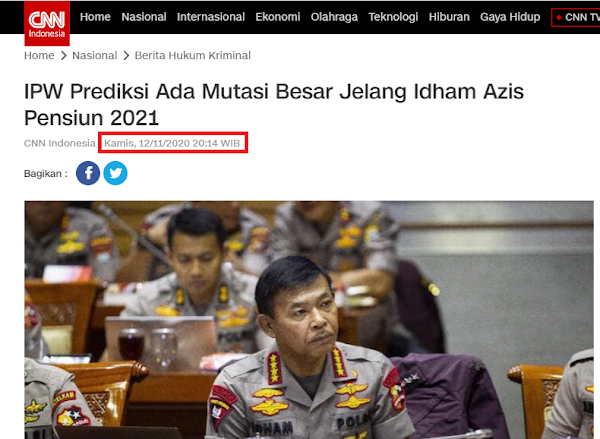Viewport: 600px width, 439px height.
Task: Click the highlighted publication date text
Action: (172, 143)
